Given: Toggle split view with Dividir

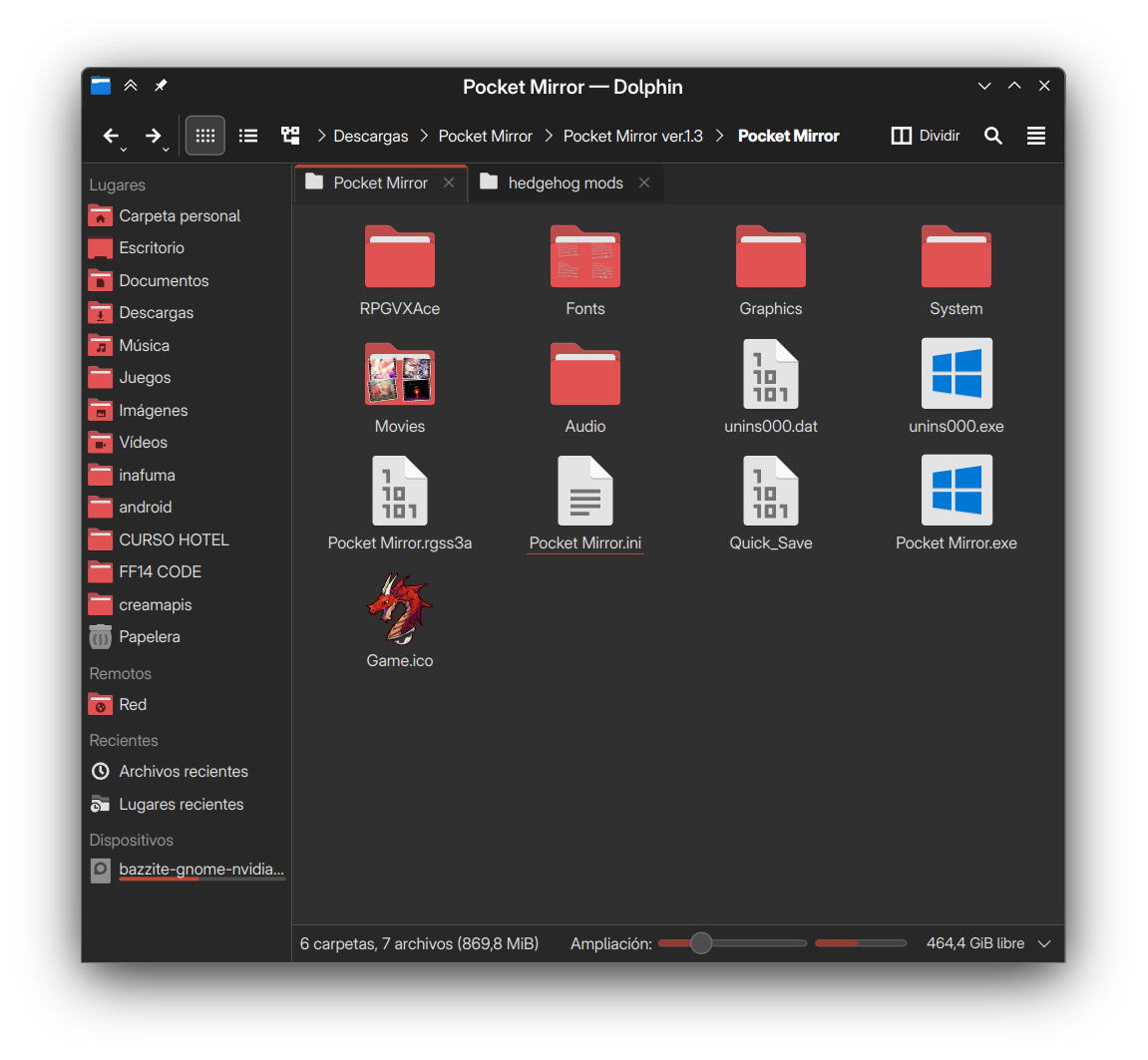Looking at the screenshot, I should pyautogui.click(x=926, y=136).
